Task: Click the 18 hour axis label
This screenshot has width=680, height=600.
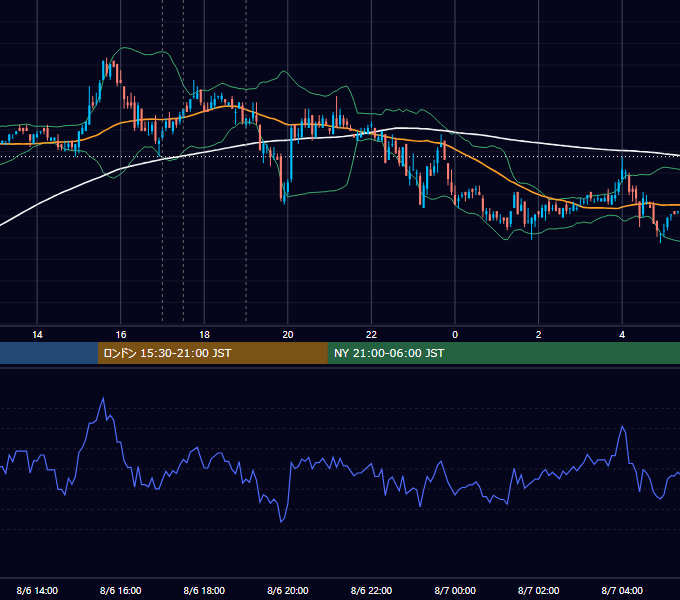Action: 204,335
